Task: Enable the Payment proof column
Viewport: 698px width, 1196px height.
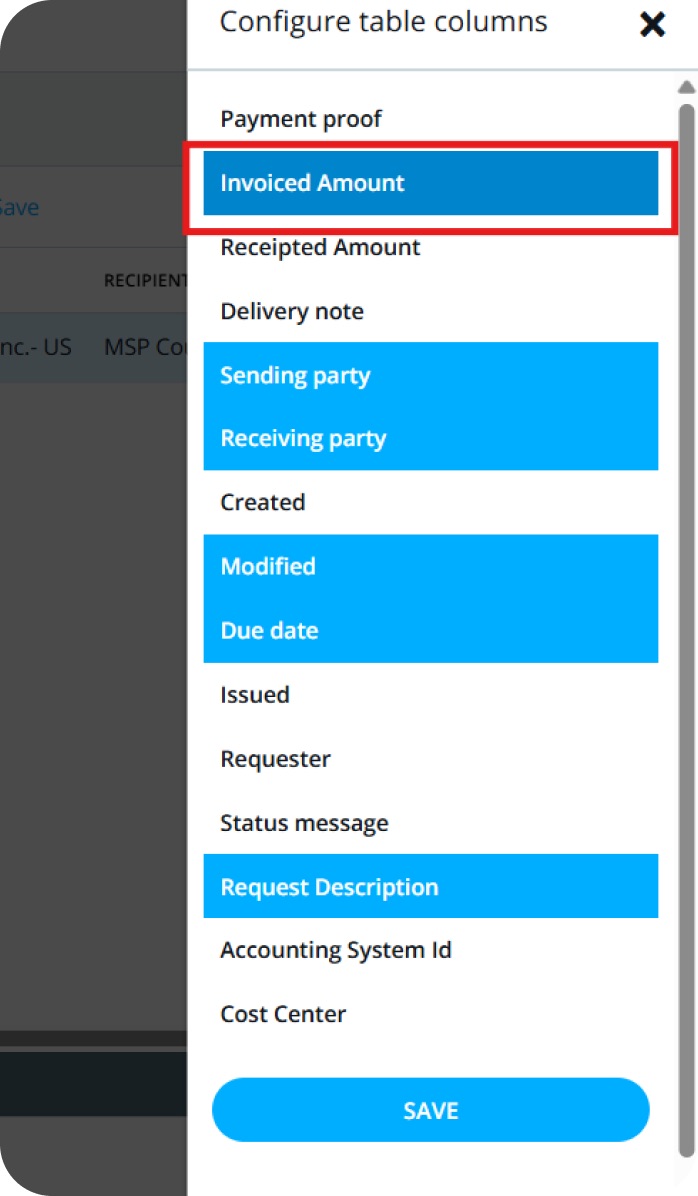Action: tap(301, 120)
